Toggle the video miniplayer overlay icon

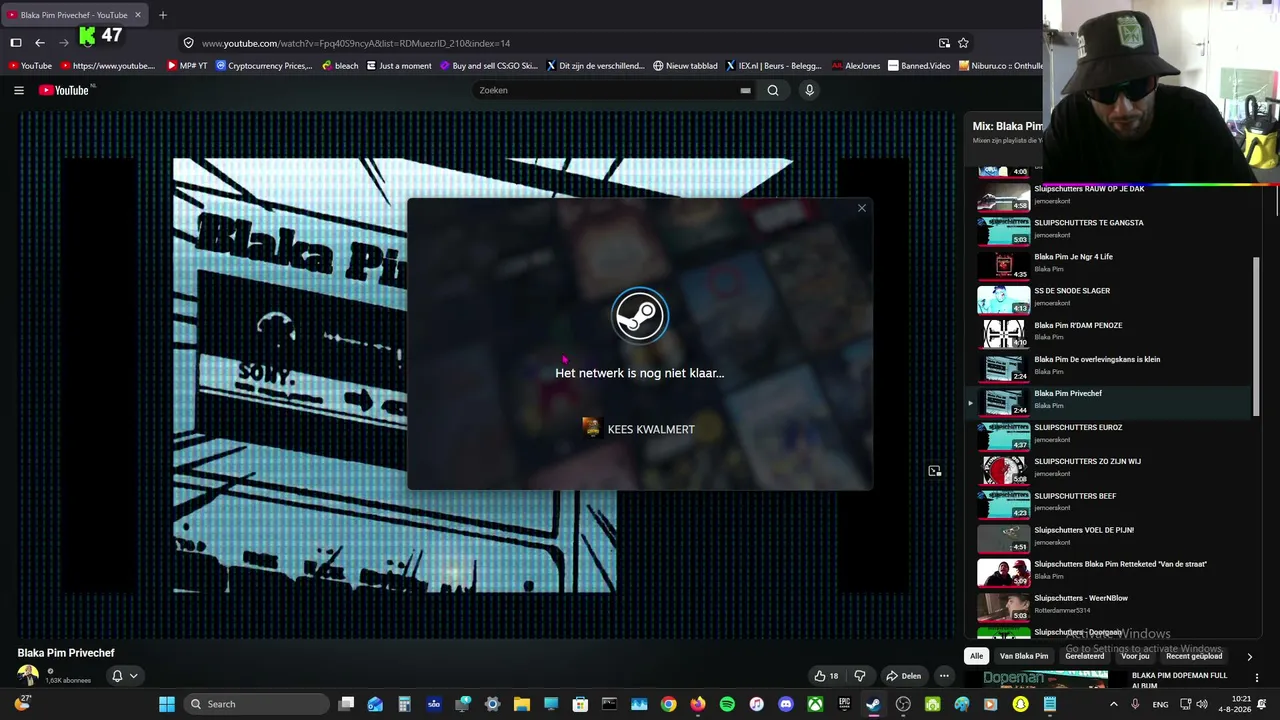click(x=934, y=471)
